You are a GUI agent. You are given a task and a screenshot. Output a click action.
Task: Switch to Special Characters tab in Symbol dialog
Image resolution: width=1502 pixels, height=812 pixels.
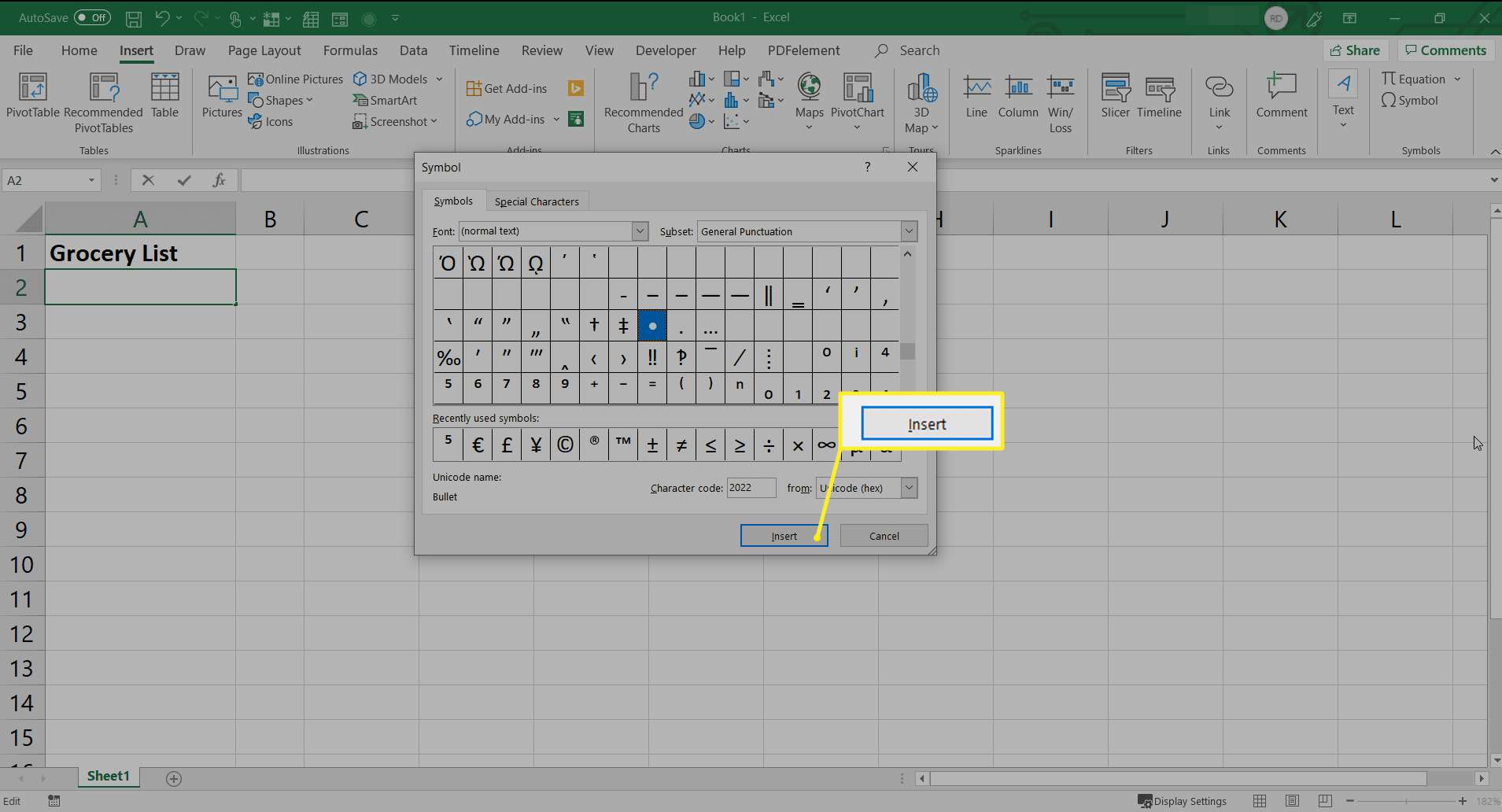(x=537, y=201)
